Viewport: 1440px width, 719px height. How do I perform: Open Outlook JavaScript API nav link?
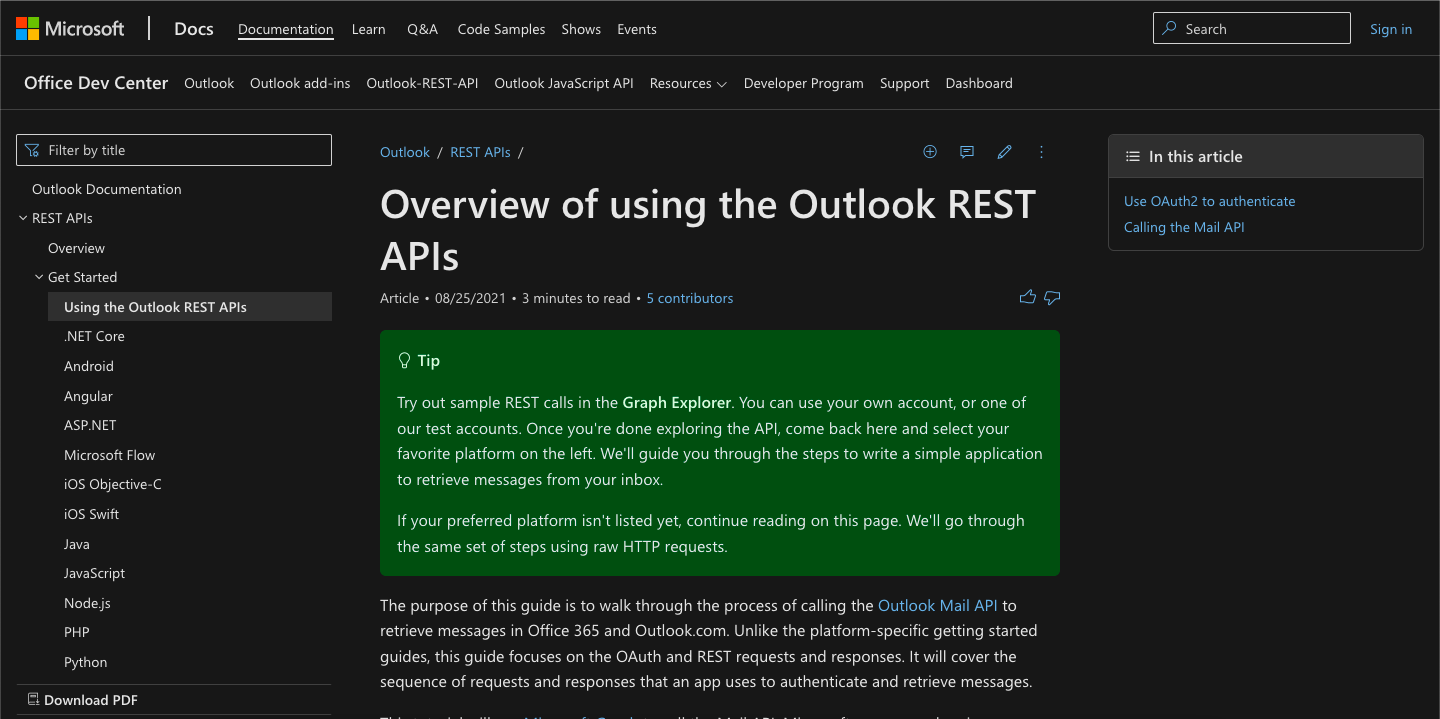pyautogui.click(x=564, y=83)
